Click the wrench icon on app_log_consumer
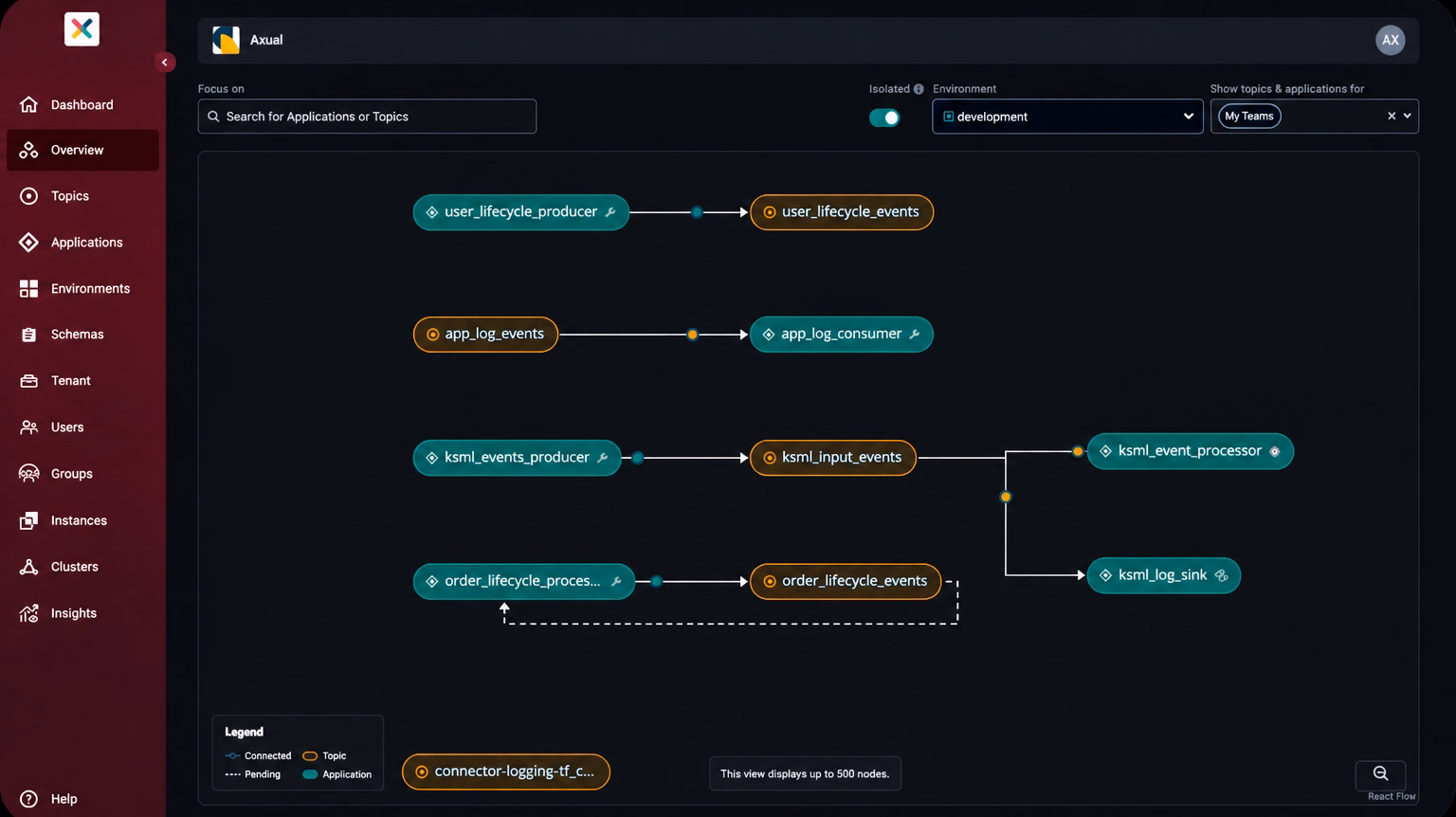Viewport: 1456px width, 817px height. 914,335
